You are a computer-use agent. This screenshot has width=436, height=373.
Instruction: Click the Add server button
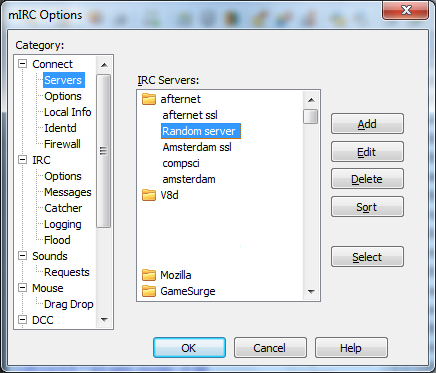[x=367, y=124]
